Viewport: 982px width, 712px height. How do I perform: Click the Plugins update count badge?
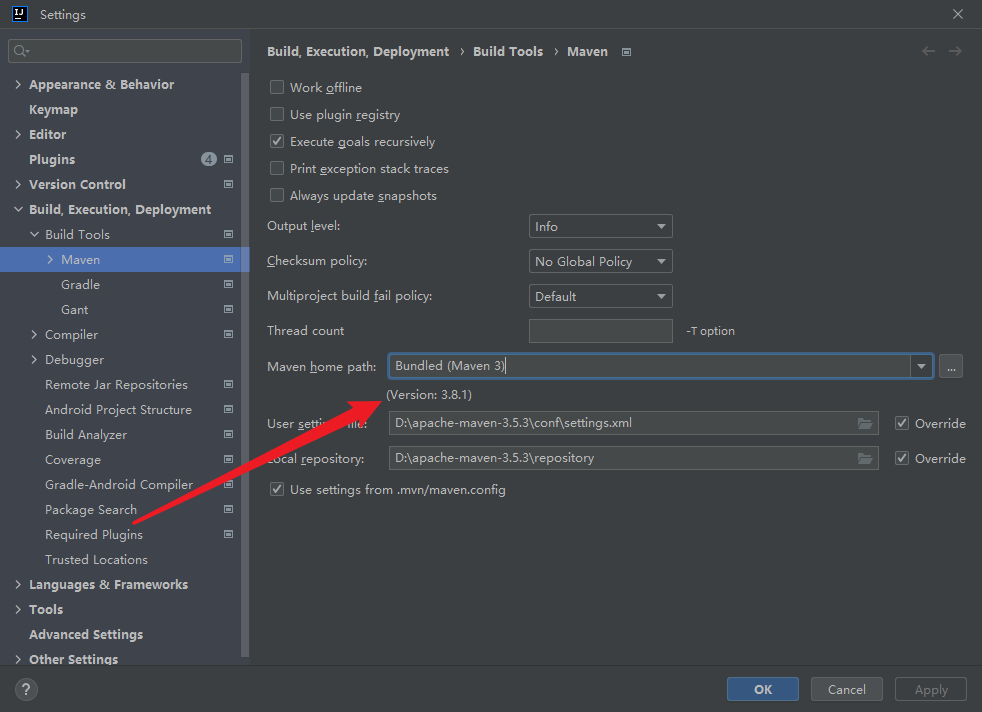click(x=209, y=159)
